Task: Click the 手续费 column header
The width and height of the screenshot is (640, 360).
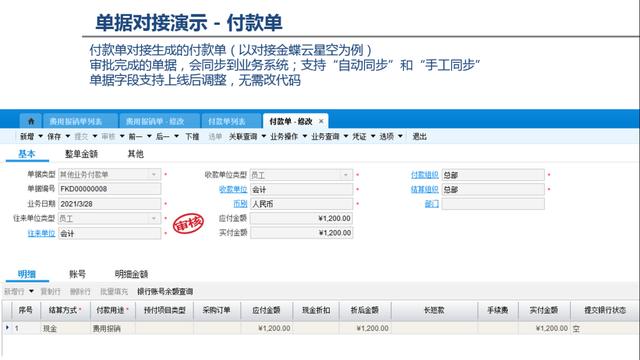Action: pos(498,310)
